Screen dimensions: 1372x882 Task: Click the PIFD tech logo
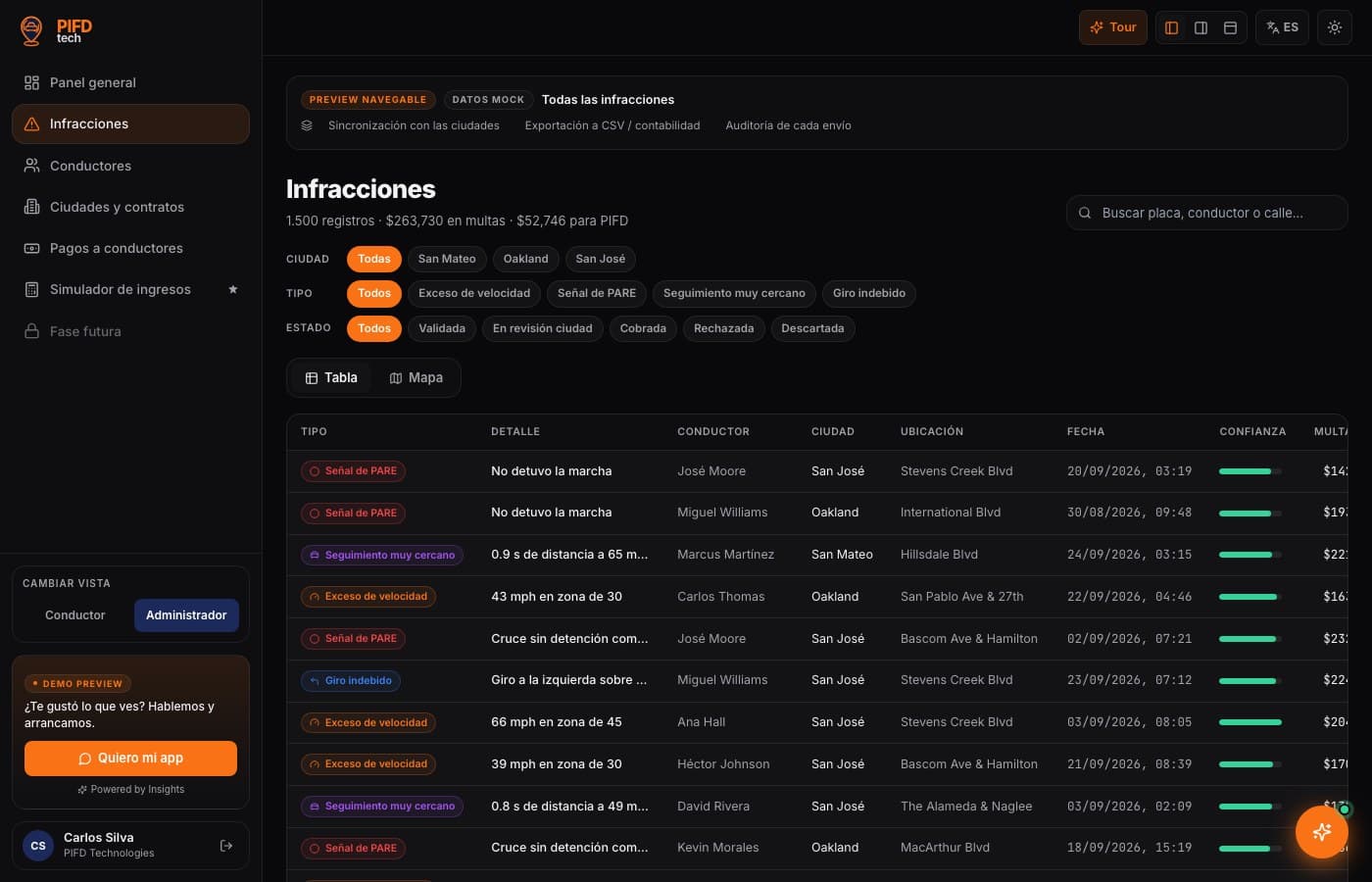(56, 30)
